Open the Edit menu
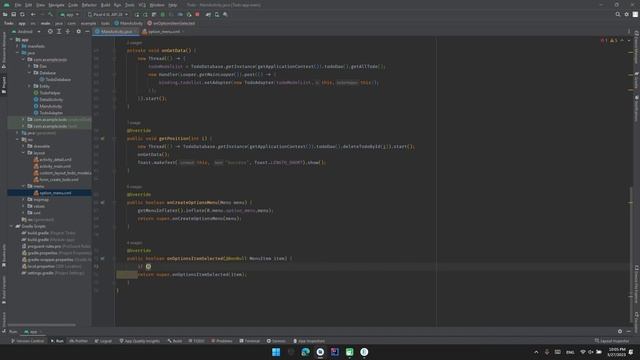 point(29,5)
